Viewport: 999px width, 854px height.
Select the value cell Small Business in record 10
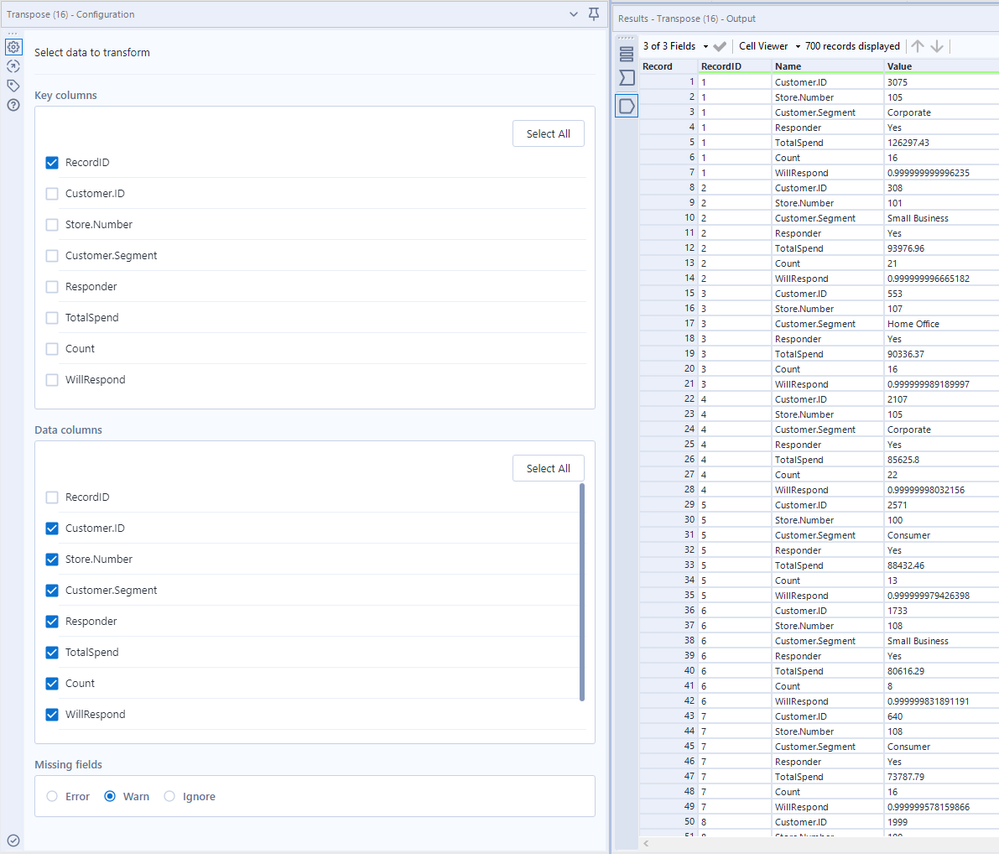tap(942, 218)
